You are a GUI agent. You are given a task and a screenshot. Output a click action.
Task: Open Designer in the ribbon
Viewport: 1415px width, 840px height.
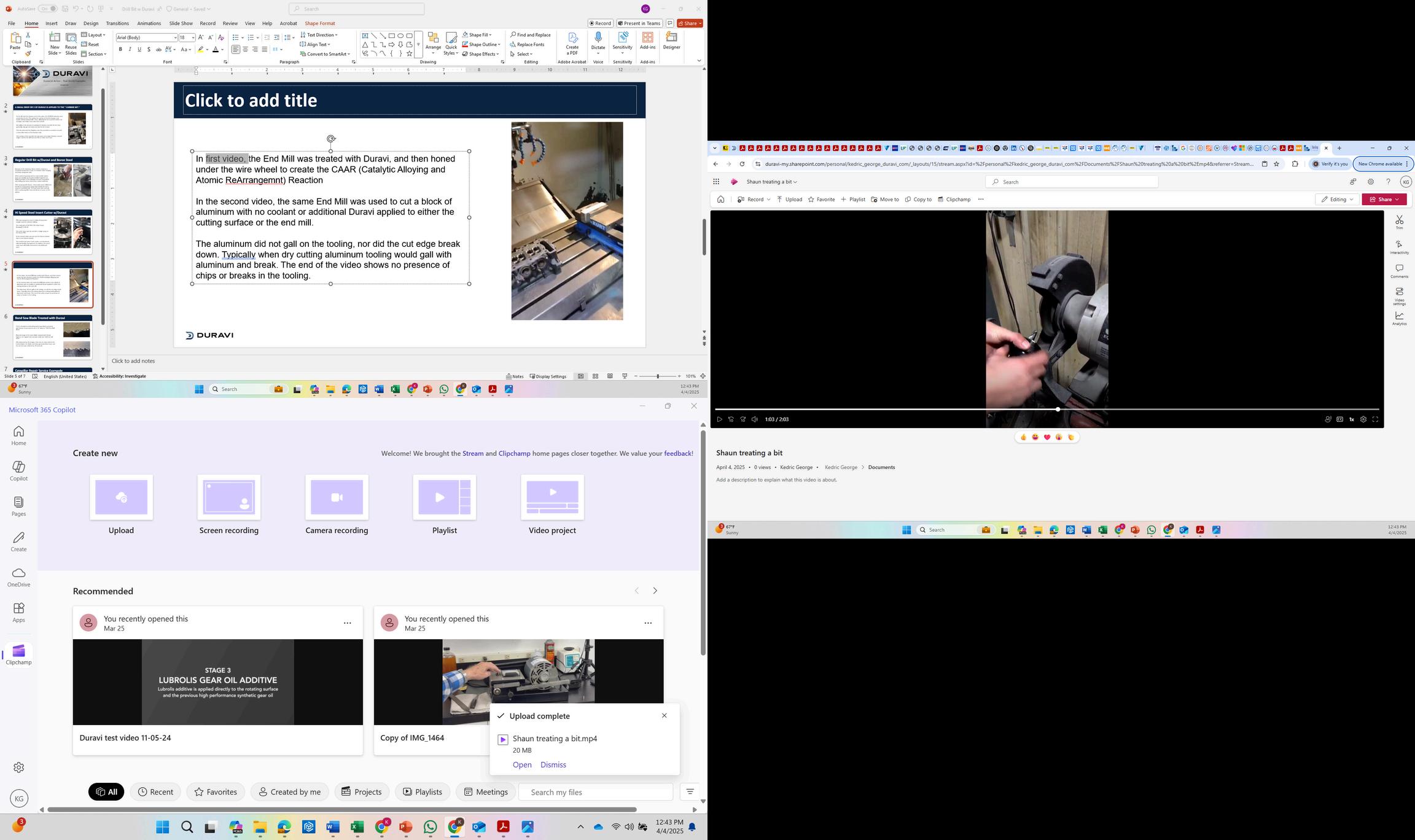(x=671, y=41)
